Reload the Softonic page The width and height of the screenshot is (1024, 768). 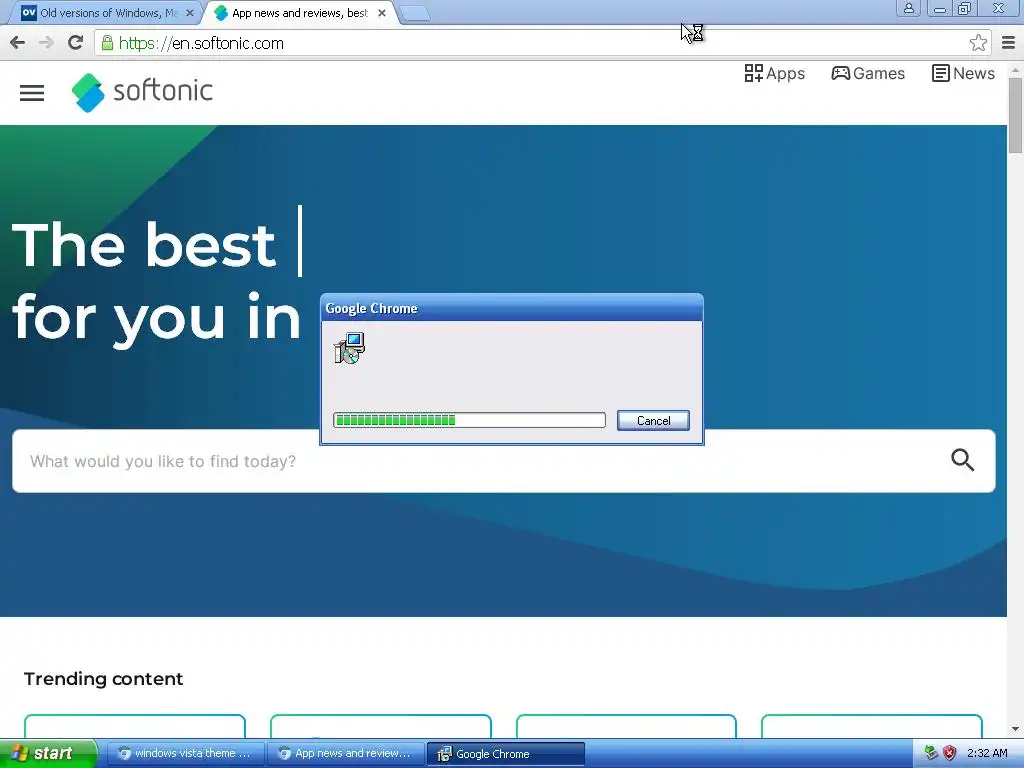tap(76, 43)
